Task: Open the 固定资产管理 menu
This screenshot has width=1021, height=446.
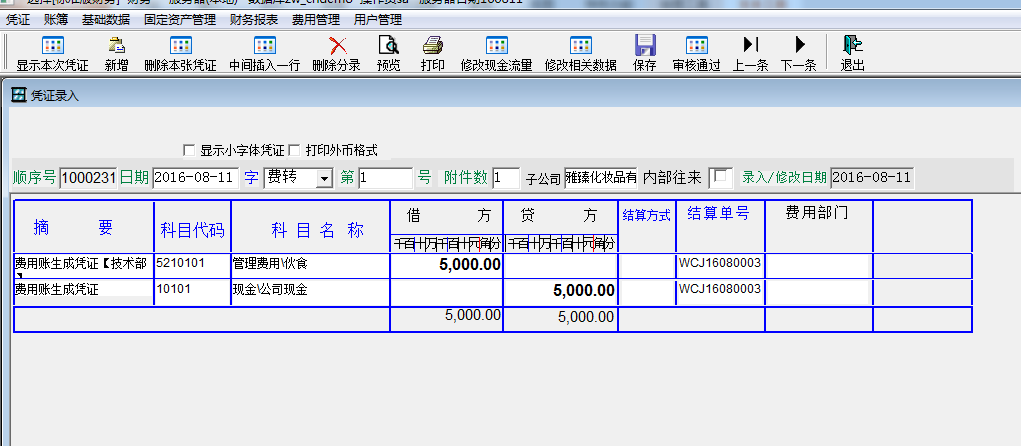Action: 180,19
